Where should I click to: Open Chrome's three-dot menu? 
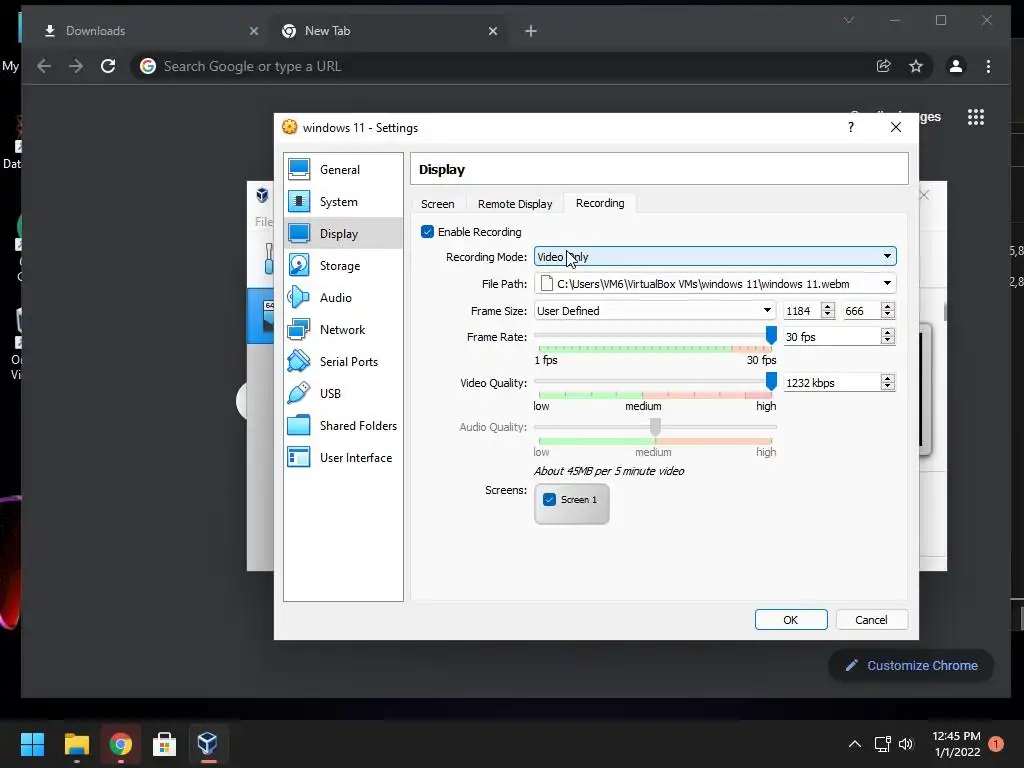click(988, 66)
